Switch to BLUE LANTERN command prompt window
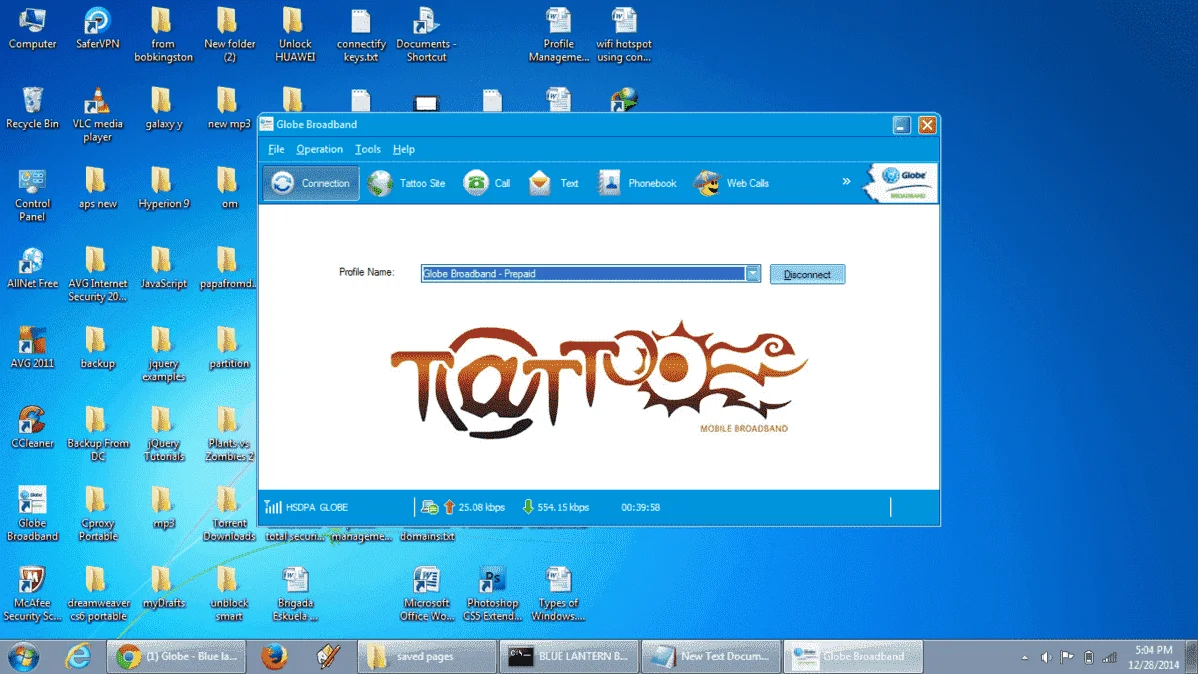Screen dimensions: 1198x674 pos(569,656)
